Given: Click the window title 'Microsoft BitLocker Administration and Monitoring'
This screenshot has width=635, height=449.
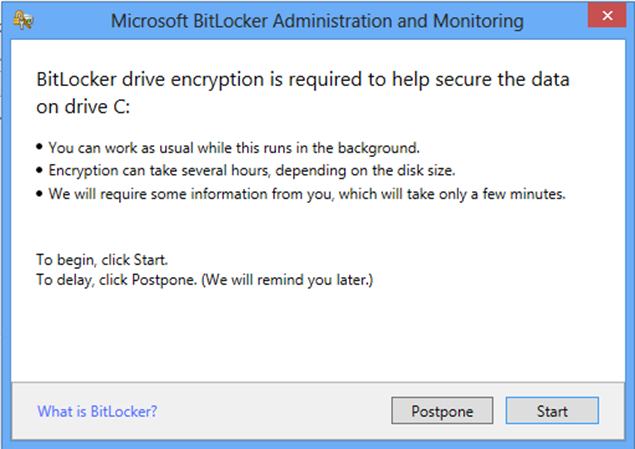Looking at the screenshot, I should [x=317, y=21].
